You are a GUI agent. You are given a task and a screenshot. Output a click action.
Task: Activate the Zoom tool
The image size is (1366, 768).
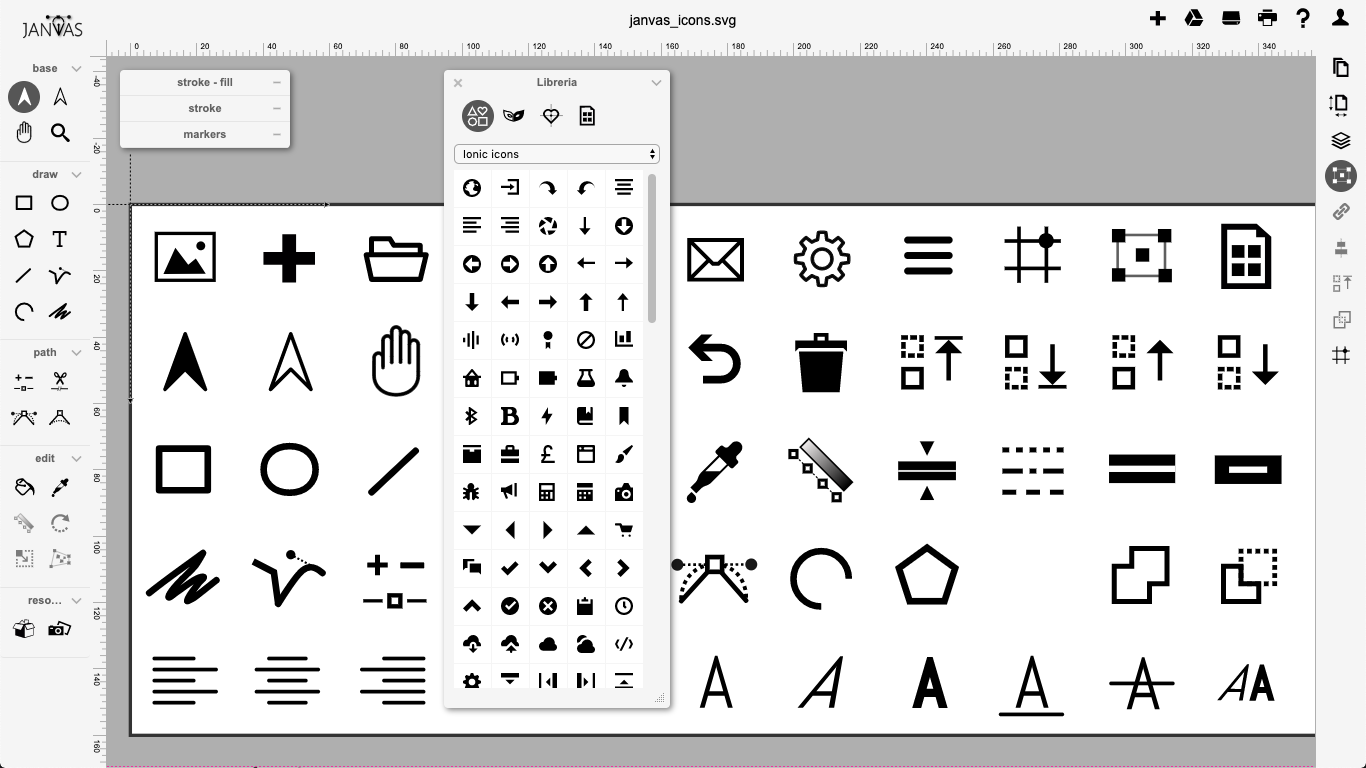(59, 132)
